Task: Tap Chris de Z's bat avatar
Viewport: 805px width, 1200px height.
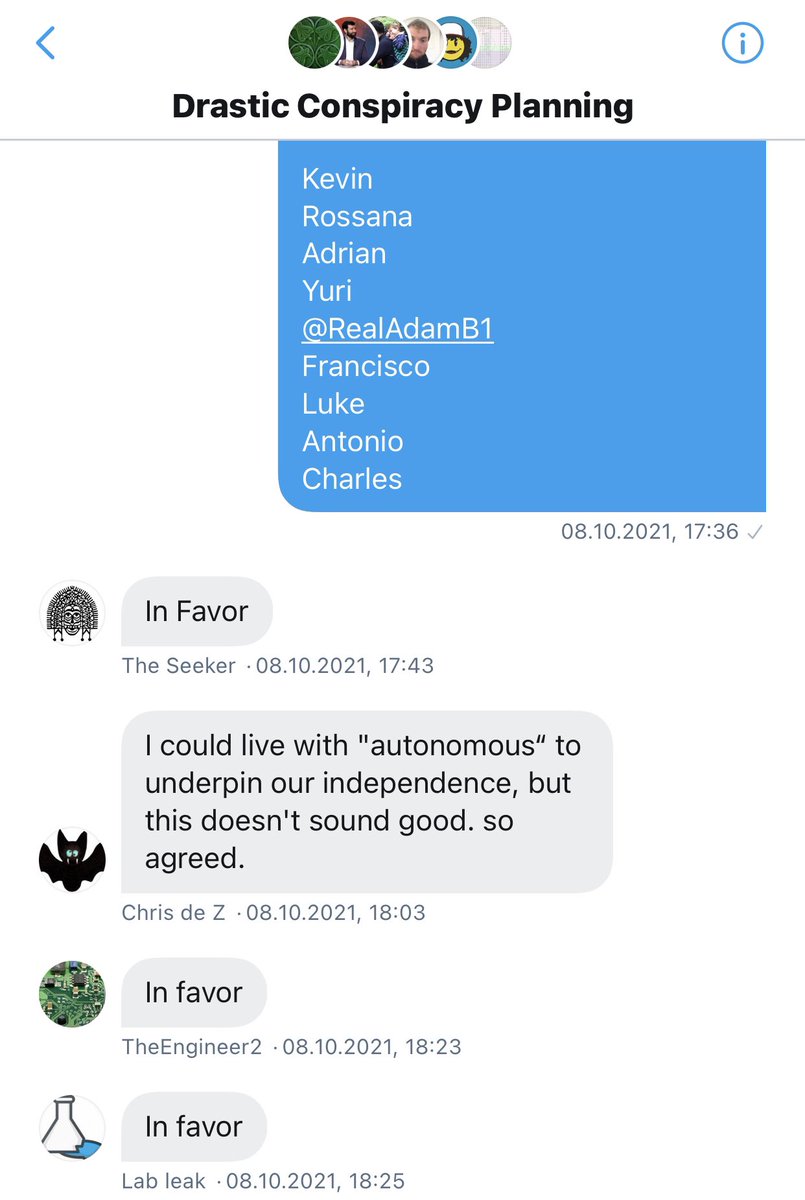Action: click(72, 860)
